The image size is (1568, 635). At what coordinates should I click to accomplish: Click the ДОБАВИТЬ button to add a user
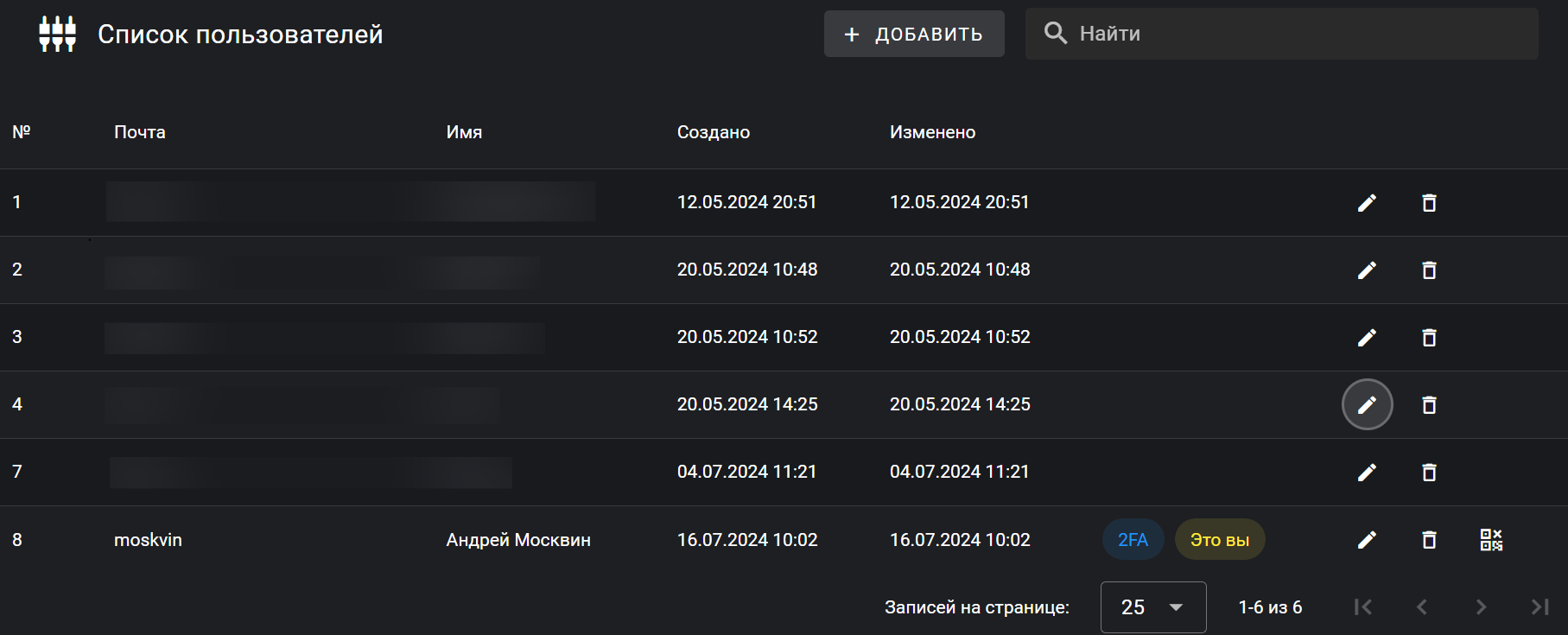pos(914,35)
